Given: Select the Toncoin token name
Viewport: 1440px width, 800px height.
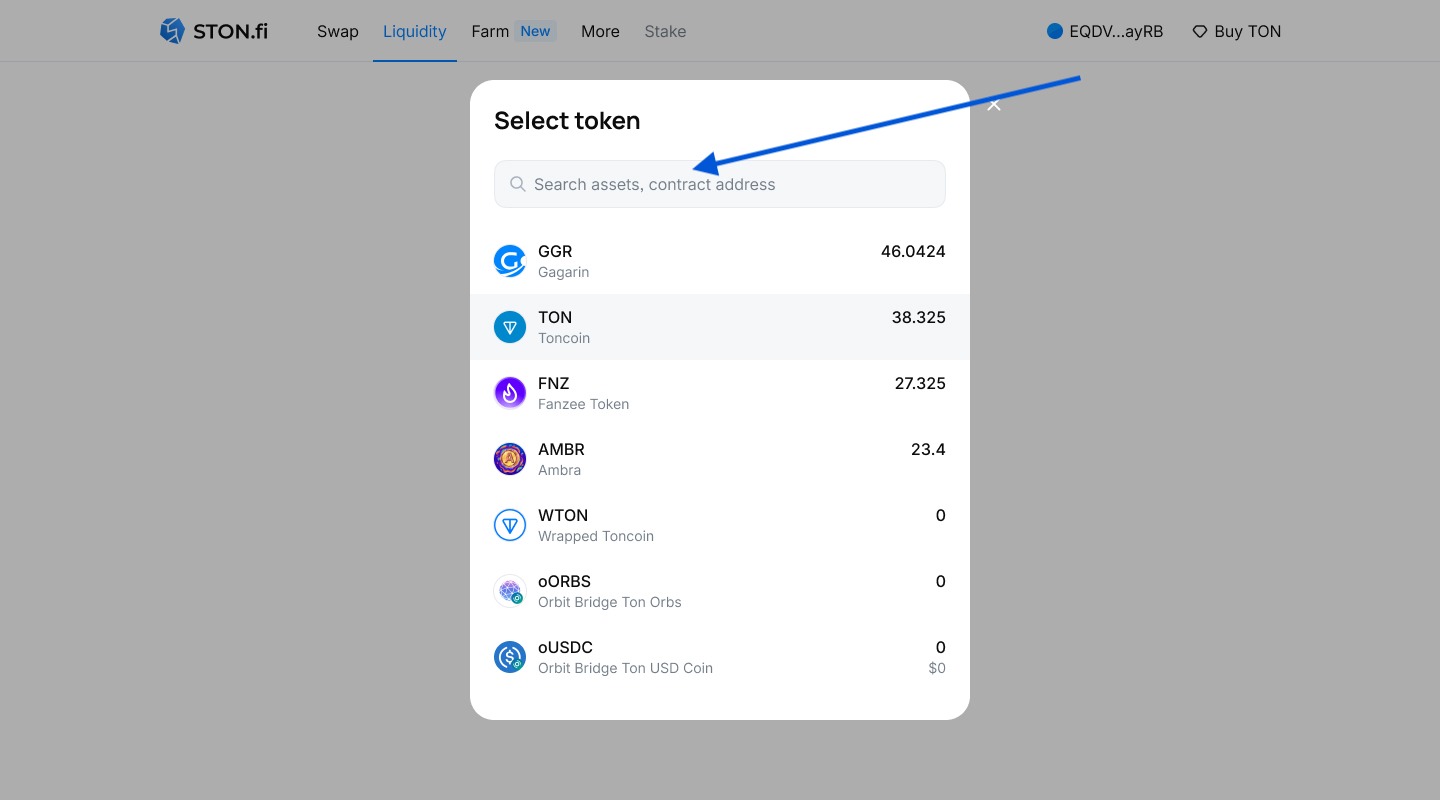Looking at the screenshot, I should click(x=564, y=338).
